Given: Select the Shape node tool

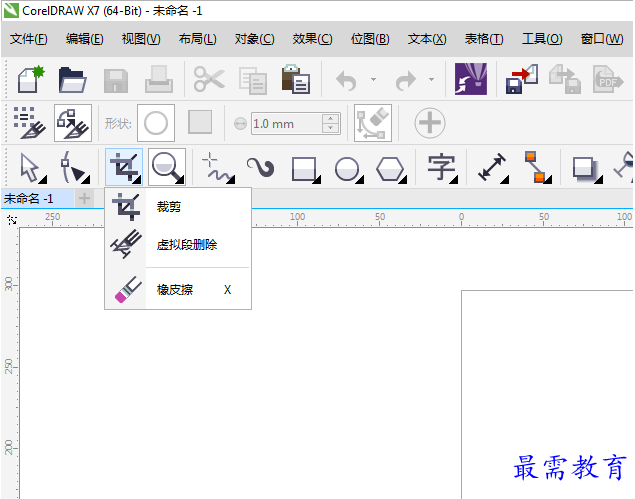Looking at the screenshot, I should (75, 167).
